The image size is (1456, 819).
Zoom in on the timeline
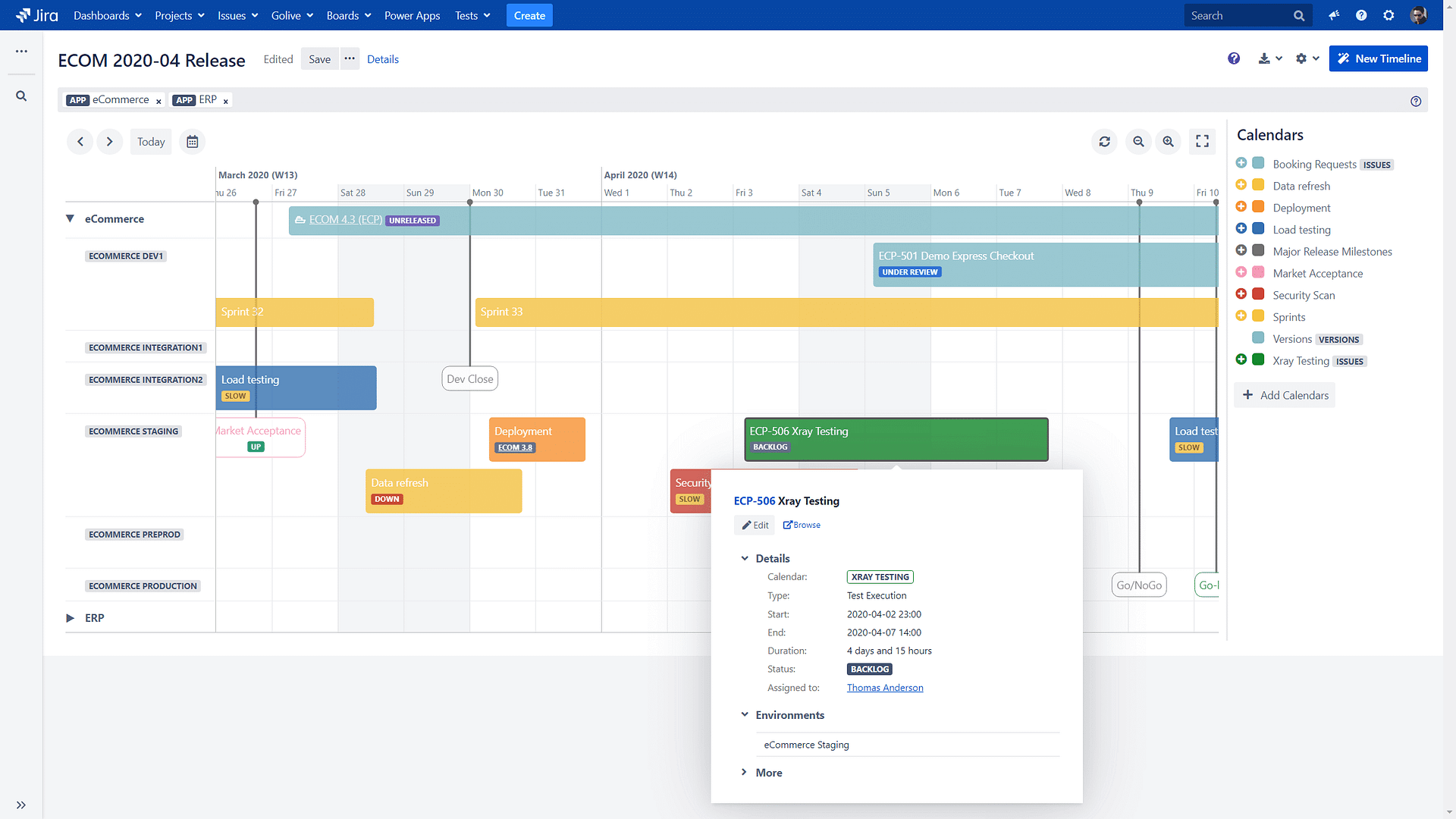1168,141
